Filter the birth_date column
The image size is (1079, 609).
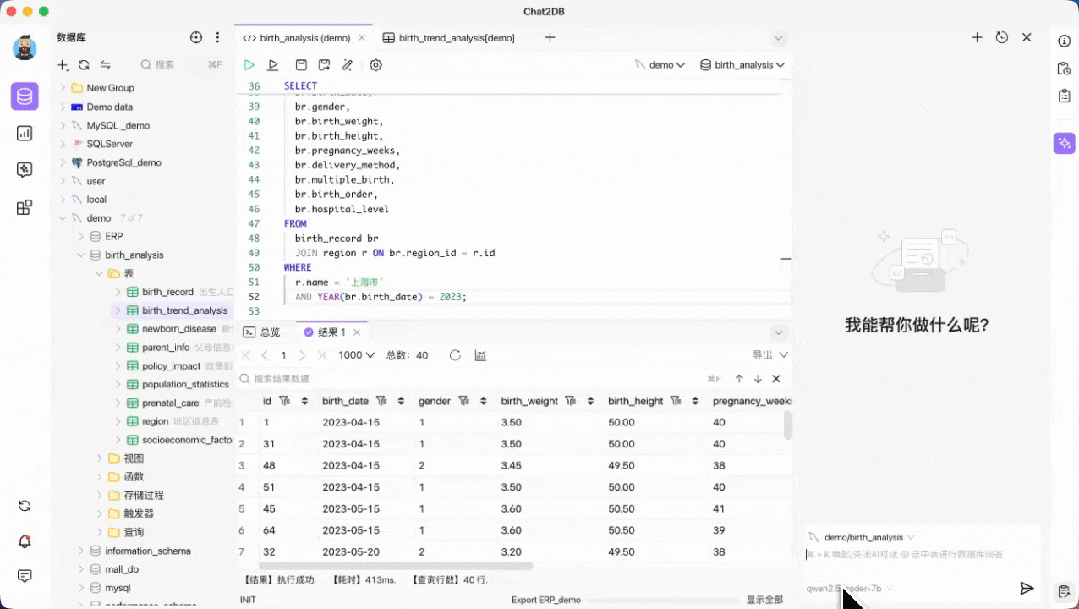click(x=381, y=400)
